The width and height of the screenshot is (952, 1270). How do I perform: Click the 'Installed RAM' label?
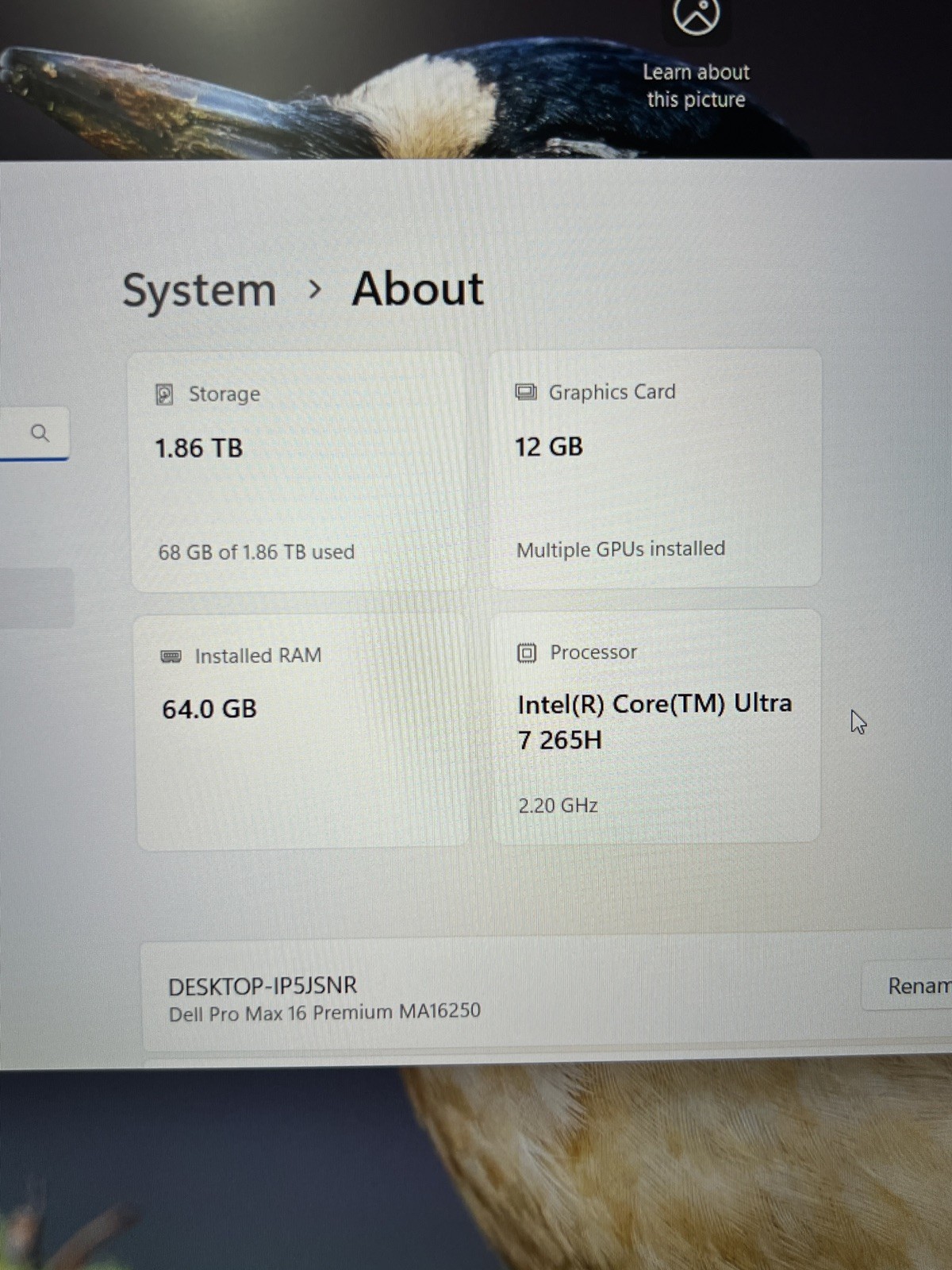click(258, 656)
